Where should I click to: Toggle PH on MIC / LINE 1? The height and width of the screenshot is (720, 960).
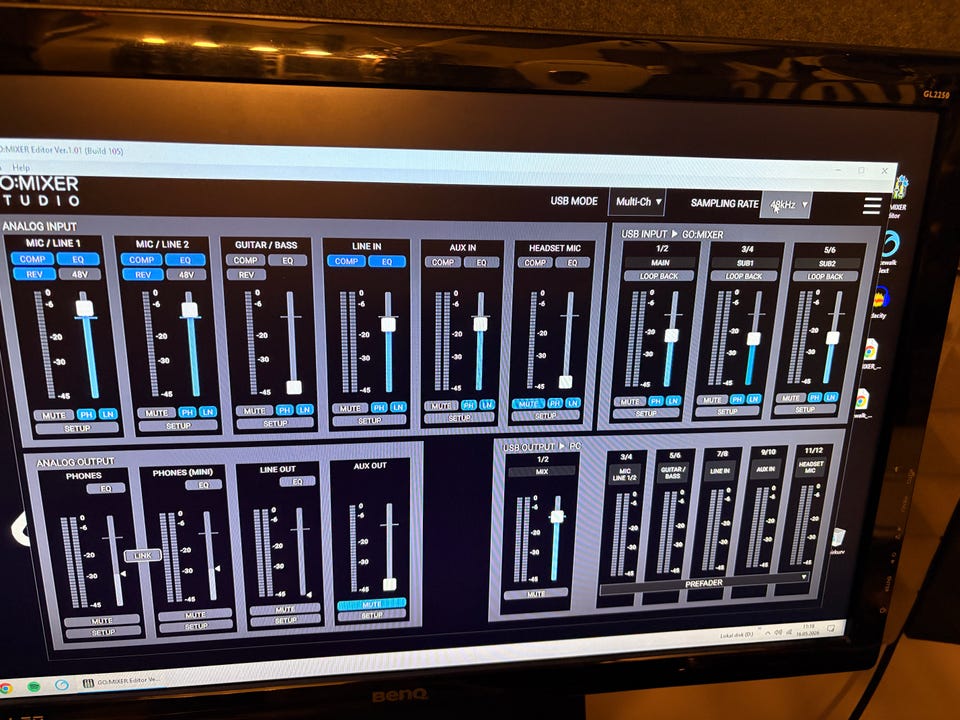click(86, 414)
